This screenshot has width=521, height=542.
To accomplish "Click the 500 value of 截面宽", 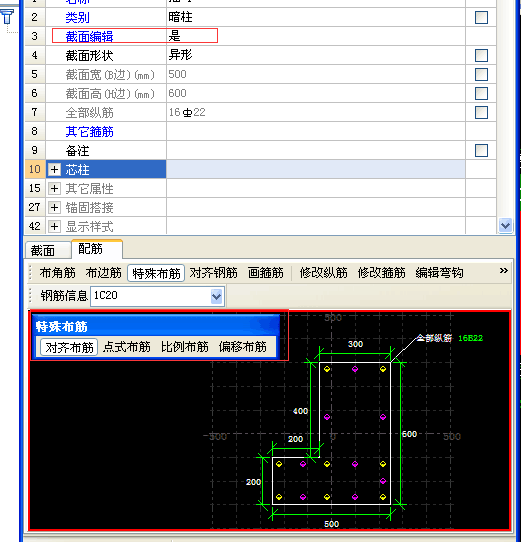I will click(x=177, y=74).
